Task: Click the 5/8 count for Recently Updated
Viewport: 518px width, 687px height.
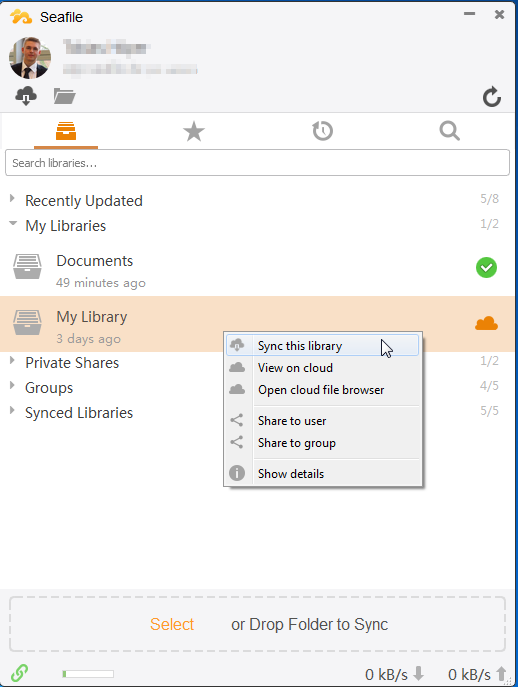Action: coord(490,198)
